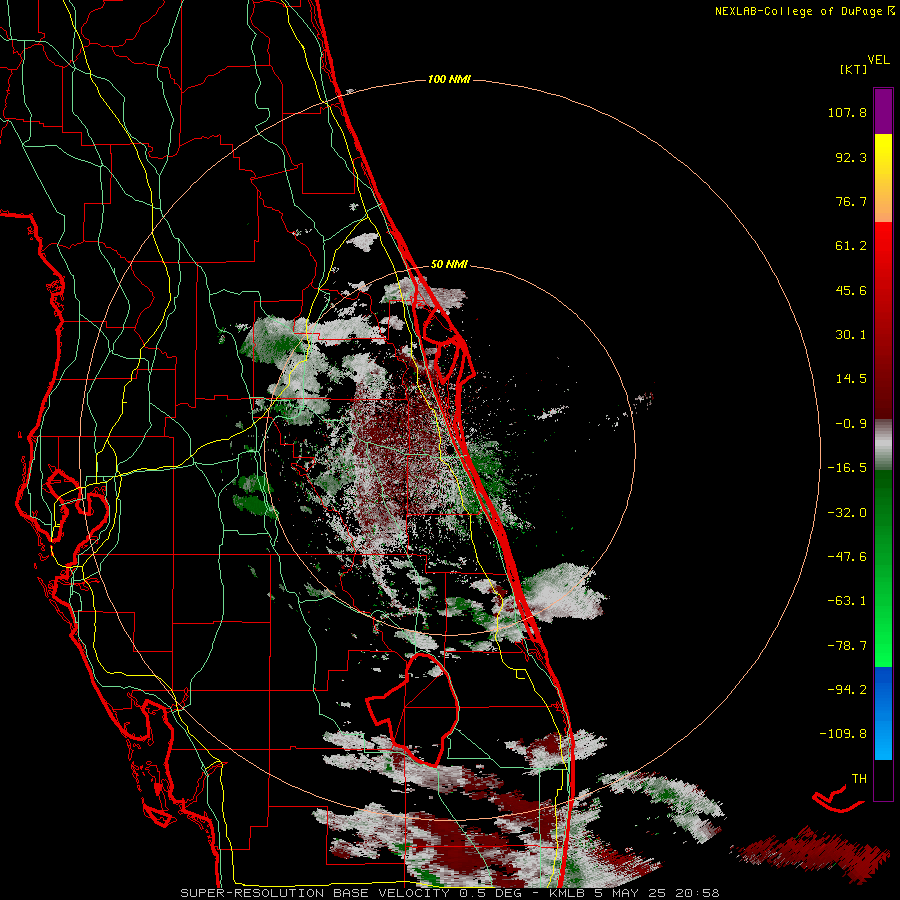Viewport: 900px width, 900px height.
Task: Click the 76.7 legend value
Action: [851, 201]
